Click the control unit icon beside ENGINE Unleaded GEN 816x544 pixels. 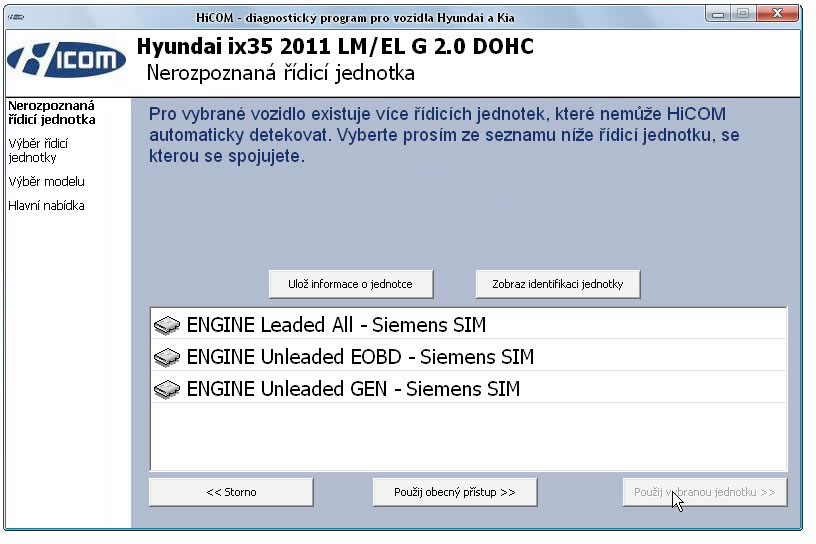167,389
